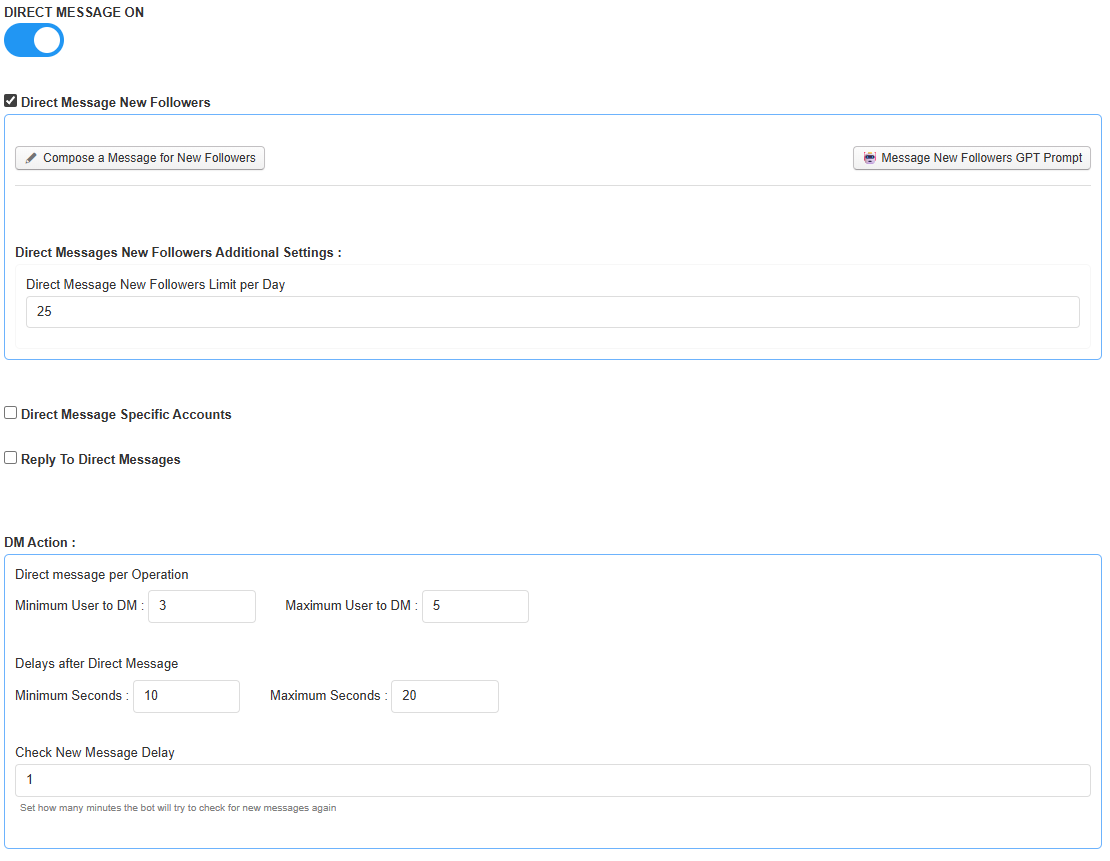Click the Direct Message New Followers label text
Screen dimensions: 1110x861
pyautogui.click(x=116, y=103)
